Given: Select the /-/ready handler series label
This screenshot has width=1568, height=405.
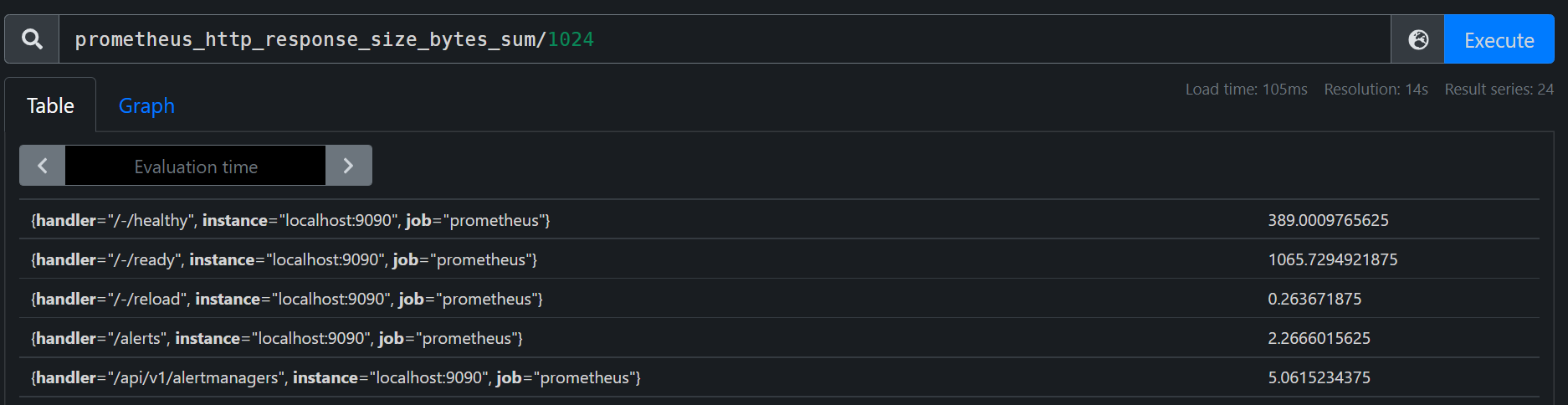Looking at the screenshot, I should coord(284,259).
